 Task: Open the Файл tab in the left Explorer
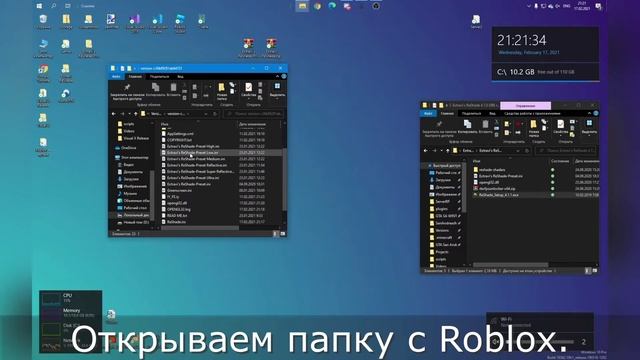coord(116,76)
